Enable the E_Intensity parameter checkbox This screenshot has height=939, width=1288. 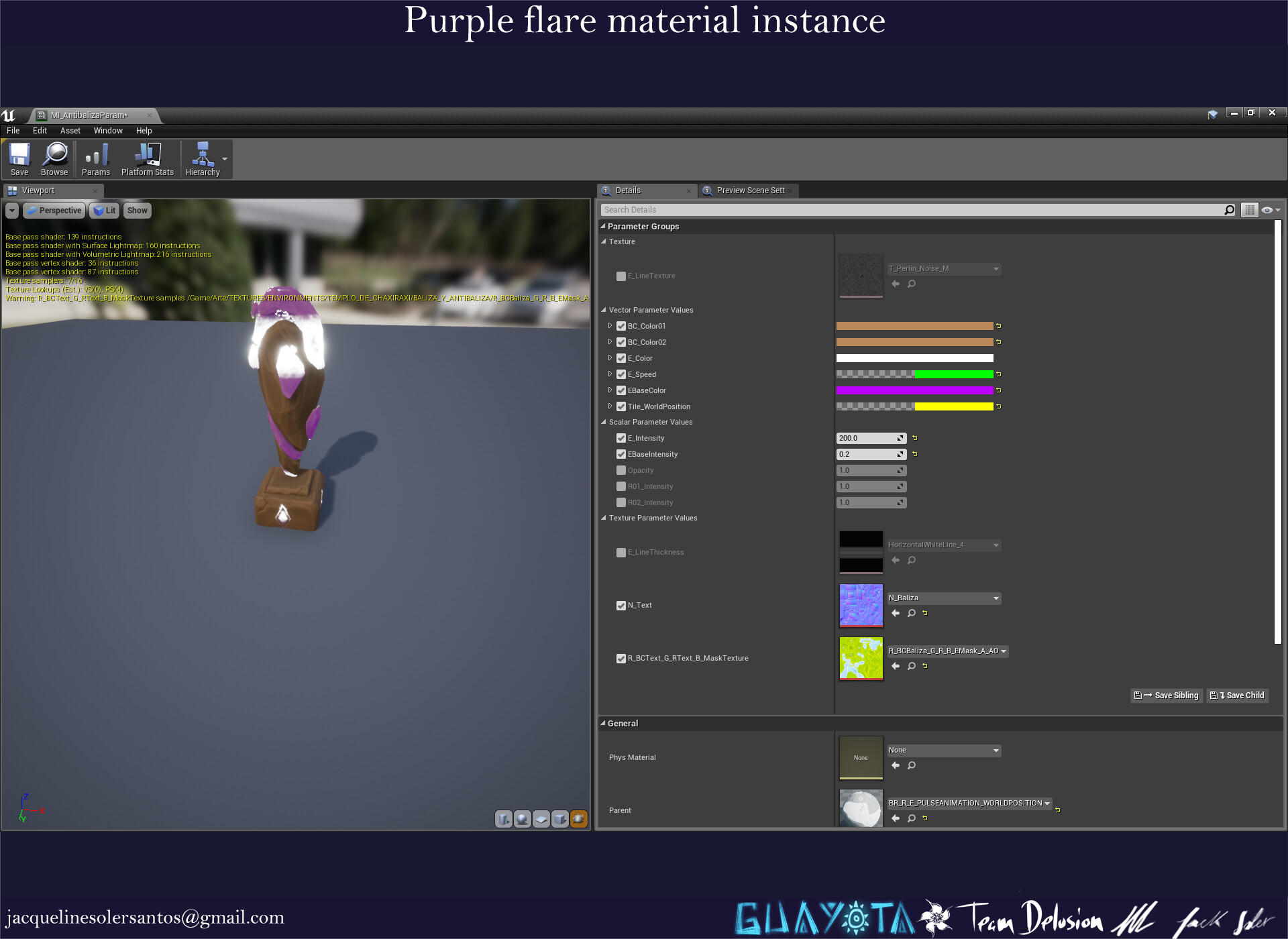621,438
